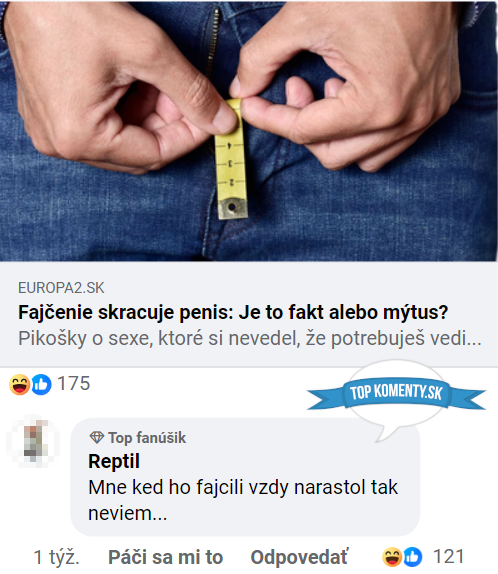Click the Pikošky o sexe description text
Screen dimensions: 498x574
[250, 338]
